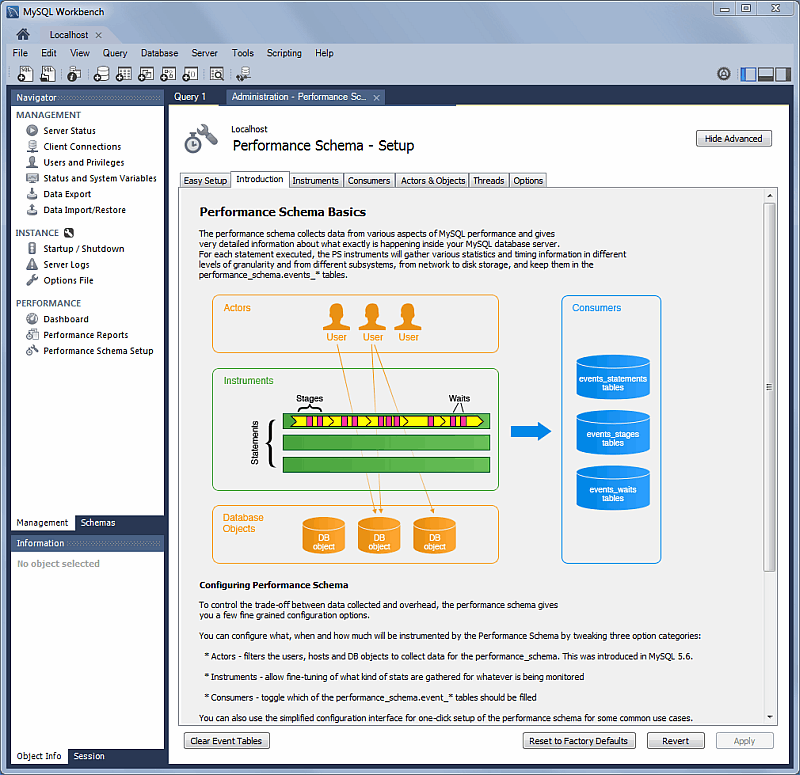
Task: Open a SQL script file from toolbar
Action: (x=48, y=74)
